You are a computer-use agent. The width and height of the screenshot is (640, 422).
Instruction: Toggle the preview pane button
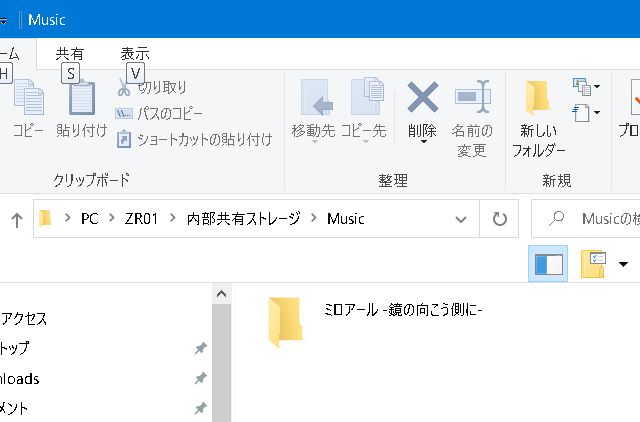point(548,264)
